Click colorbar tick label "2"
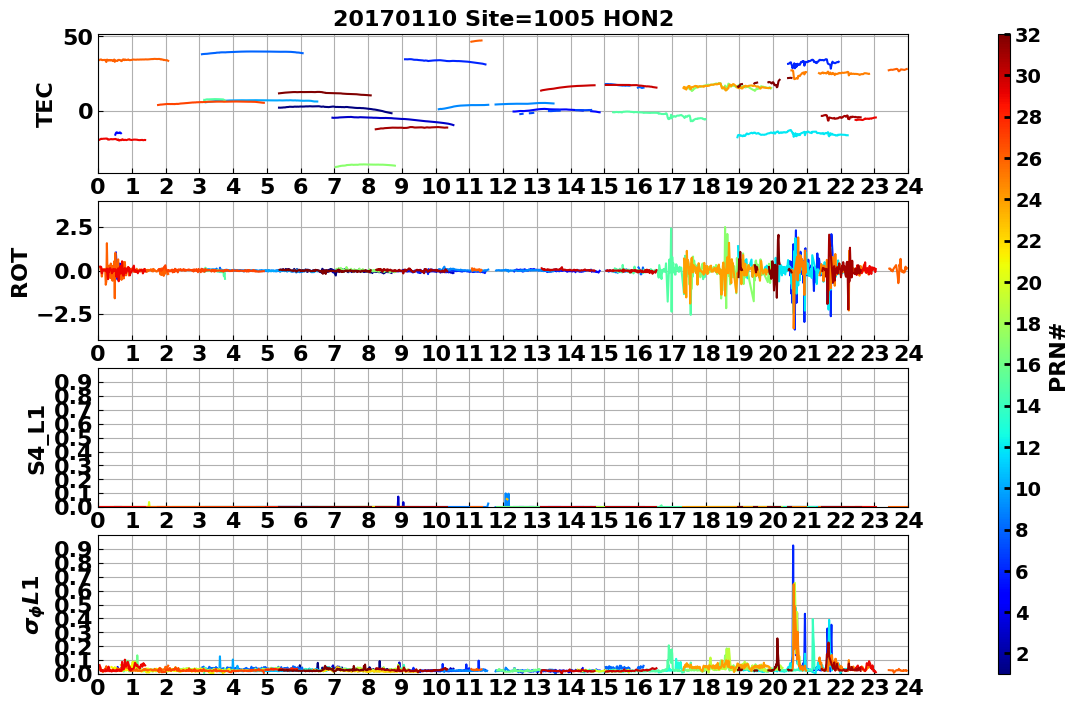 click(x=1023, y=653)
